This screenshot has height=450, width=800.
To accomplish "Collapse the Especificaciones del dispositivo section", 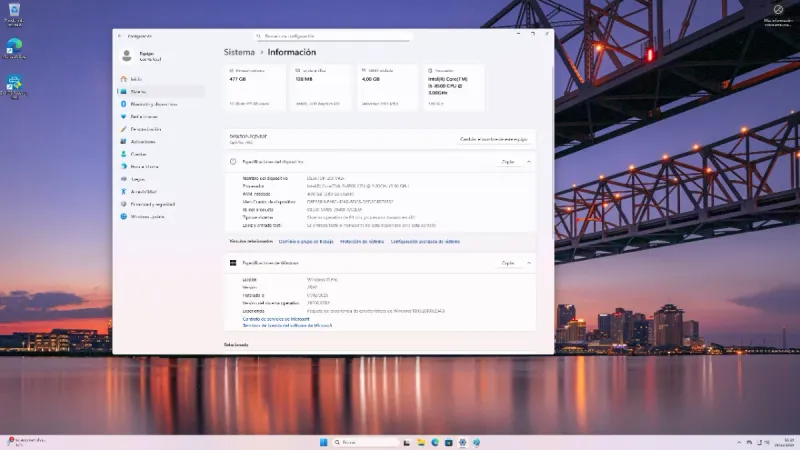I will click(x=529, y=162).
